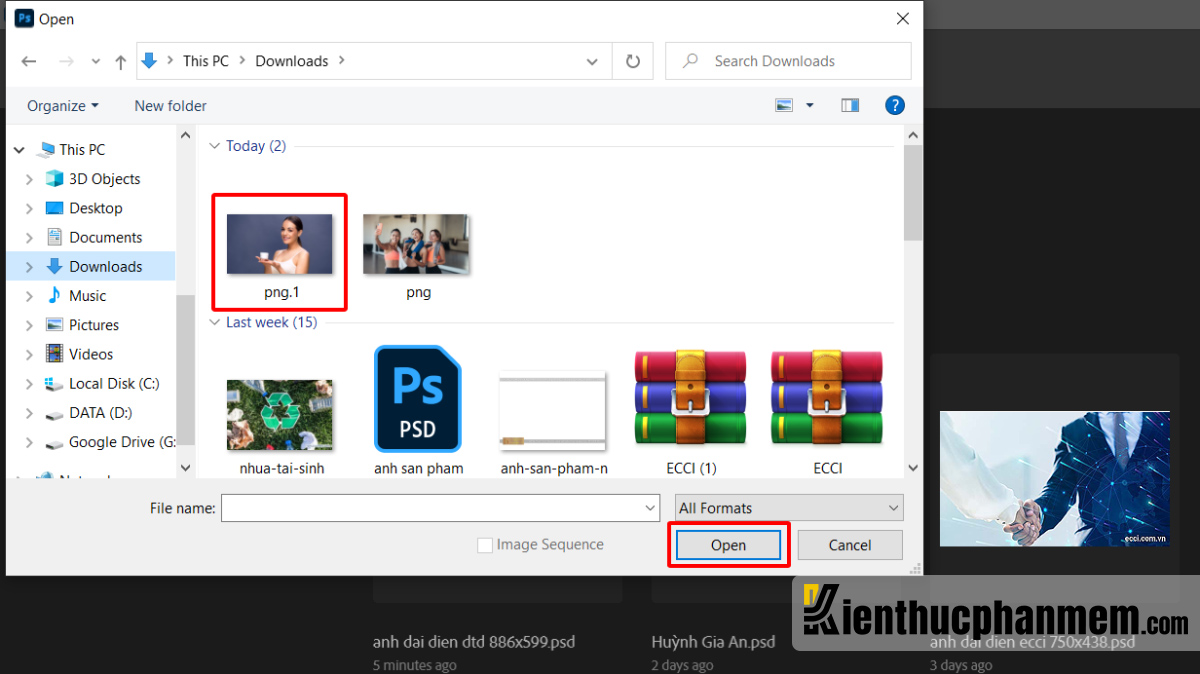Click Downloads in the address bar path

(x=292, y=61)
